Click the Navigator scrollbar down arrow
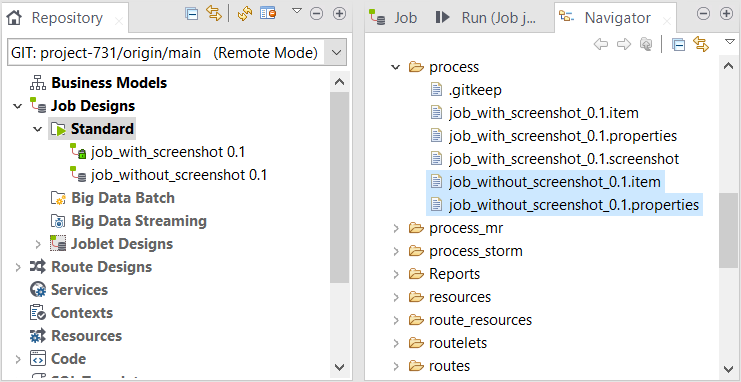The image size is (741, 382). 729,368
